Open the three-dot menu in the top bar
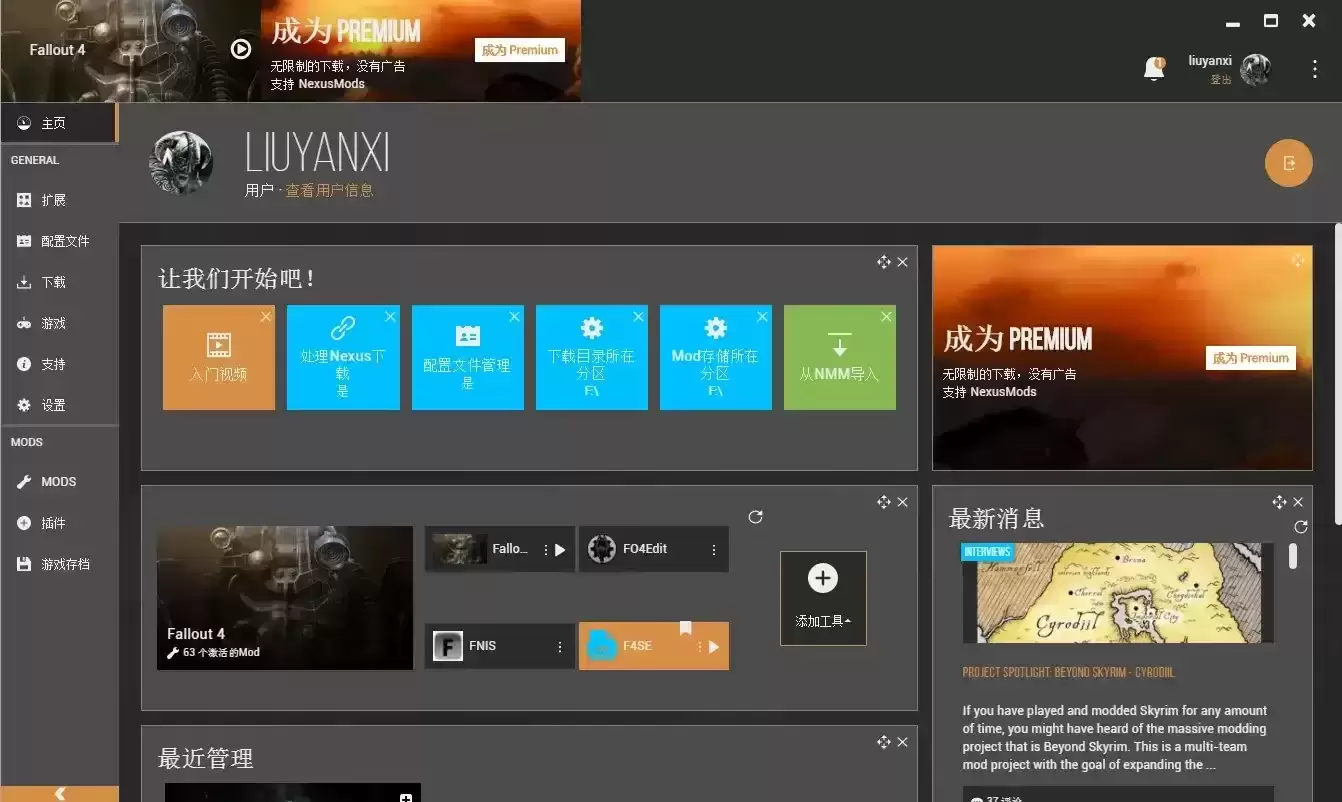Screen dimensions: 1342x802 (1314, 69)
